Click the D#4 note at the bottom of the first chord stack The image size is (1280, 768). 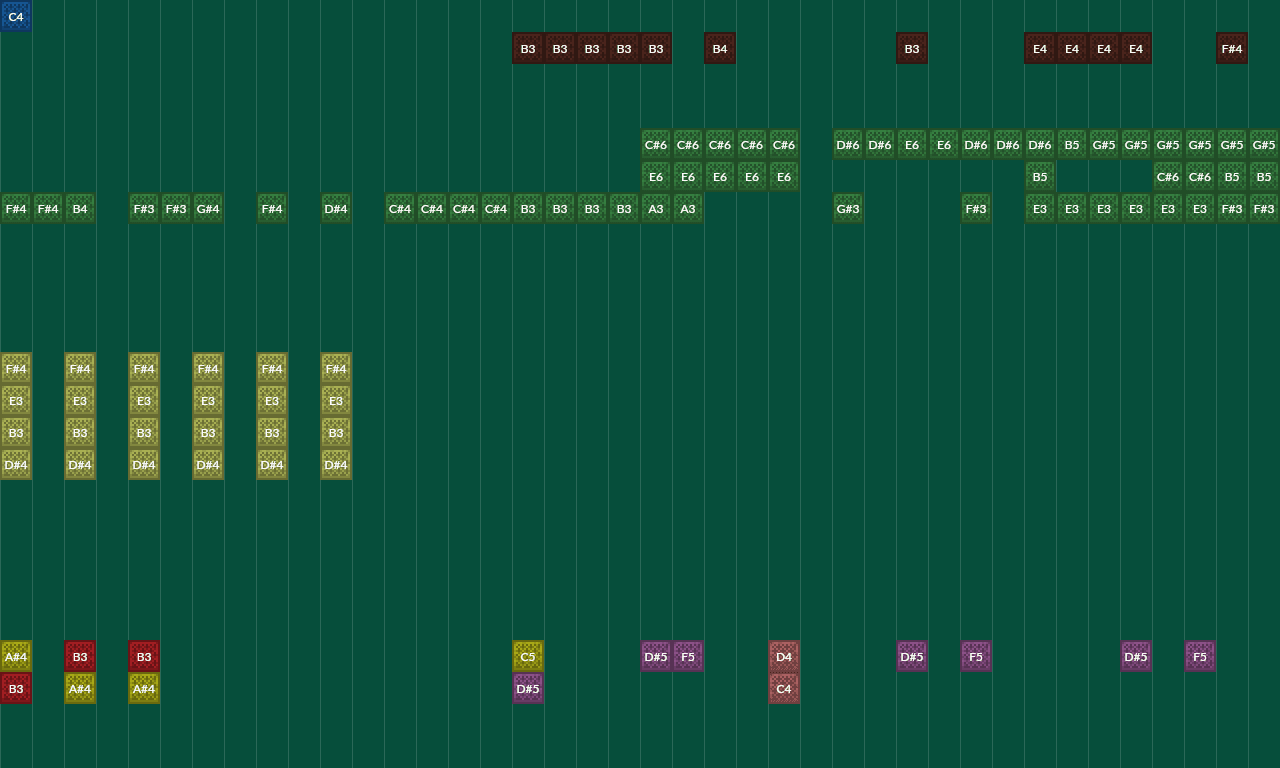pyautogui.click(x=15, y=464)
